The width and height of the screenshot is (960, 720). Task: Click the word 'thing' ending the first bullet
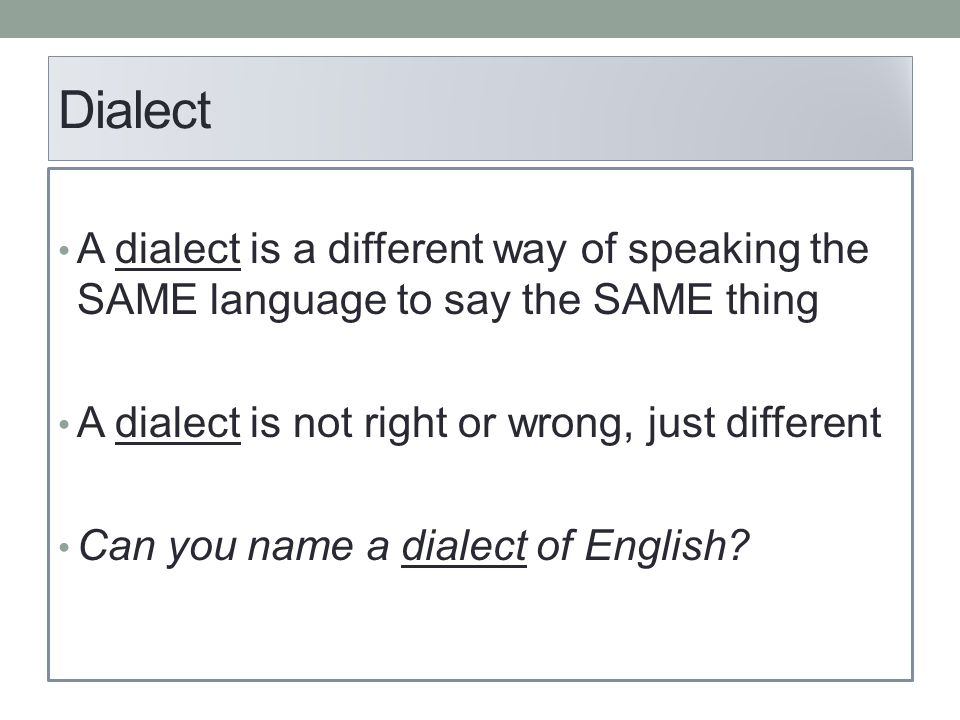coord(772,302)
